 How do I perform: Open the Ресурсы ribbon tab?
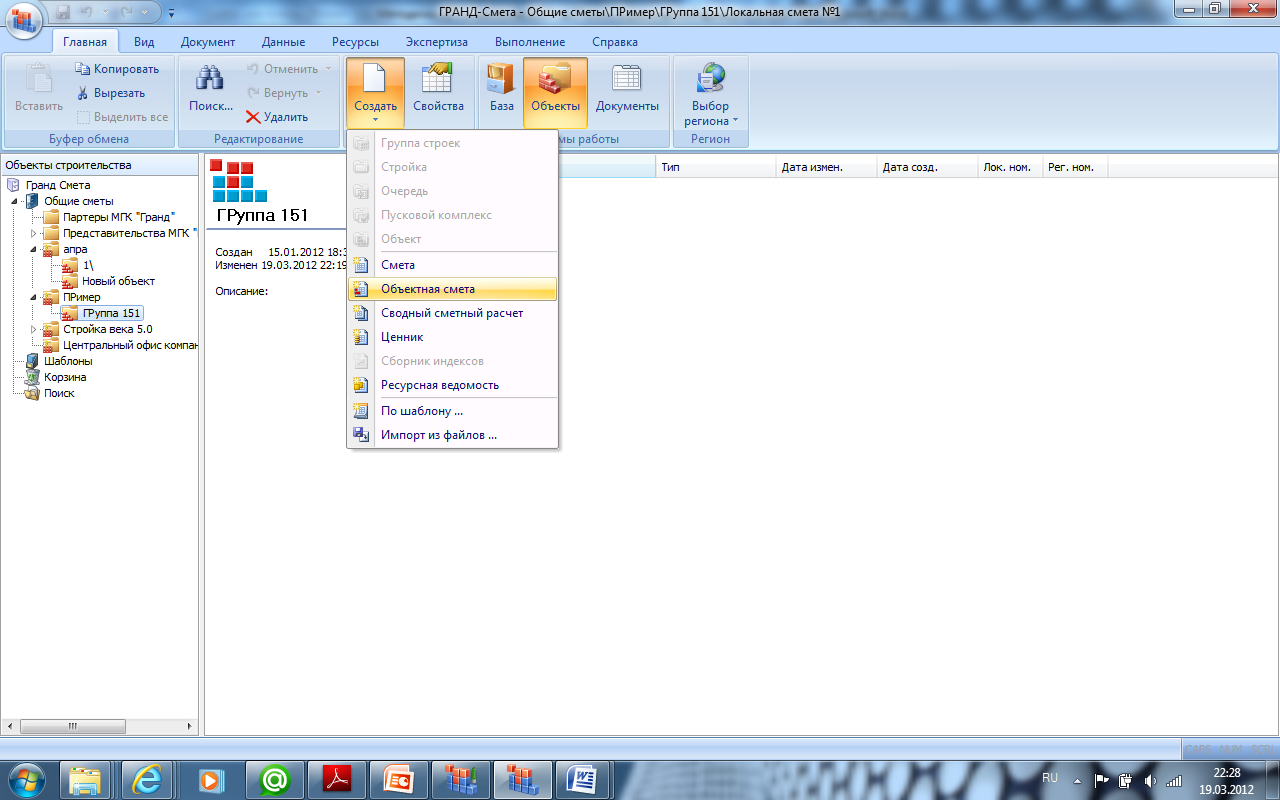(x=355, y=42)
